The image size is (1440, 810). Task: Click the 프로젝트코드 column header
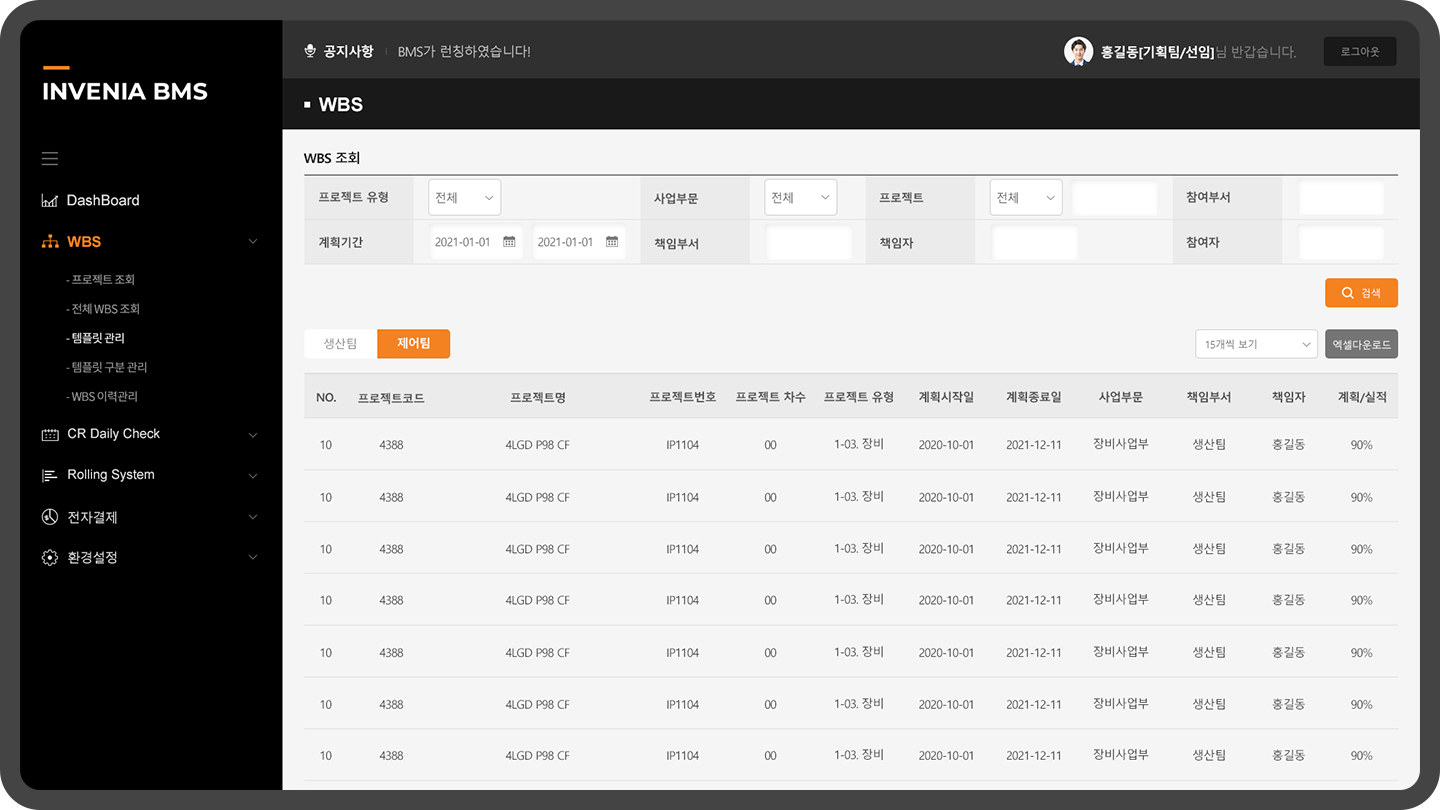[x=391, y=398]
